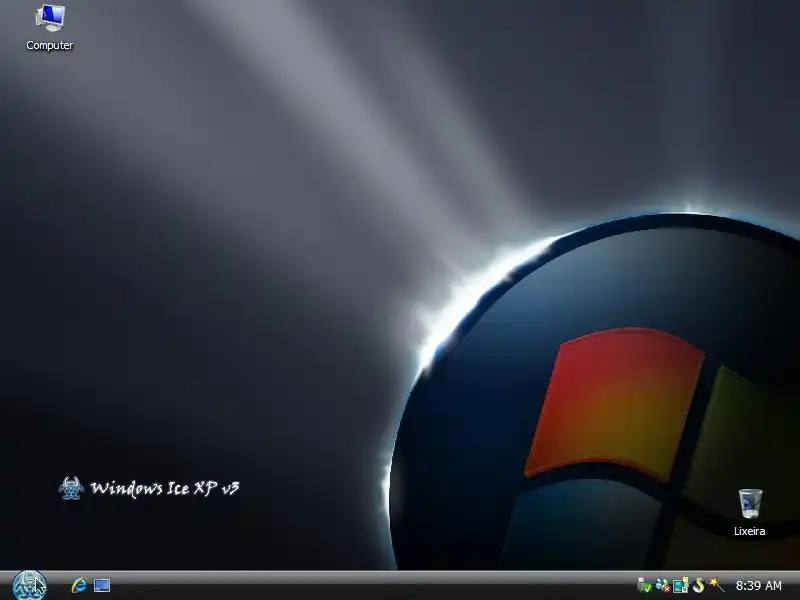The image size is (800, 600).
Task: Click the 8:39 AM taskbar clock
Action: 759,585
